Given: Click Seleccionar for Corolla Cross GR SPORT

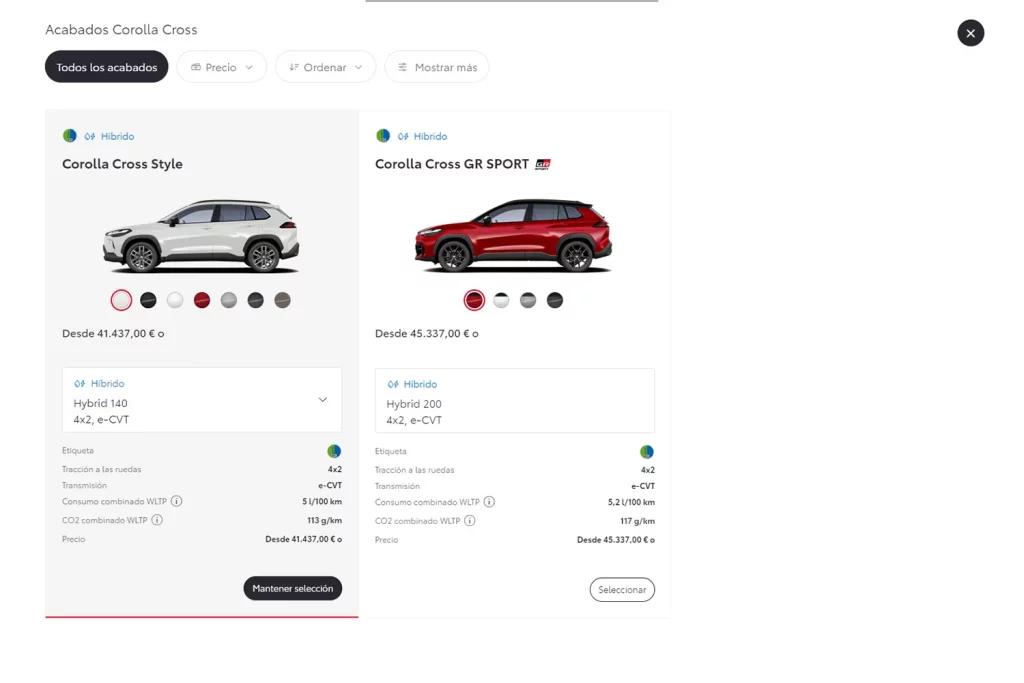Looking at the screenshot, I should [622, 590].
